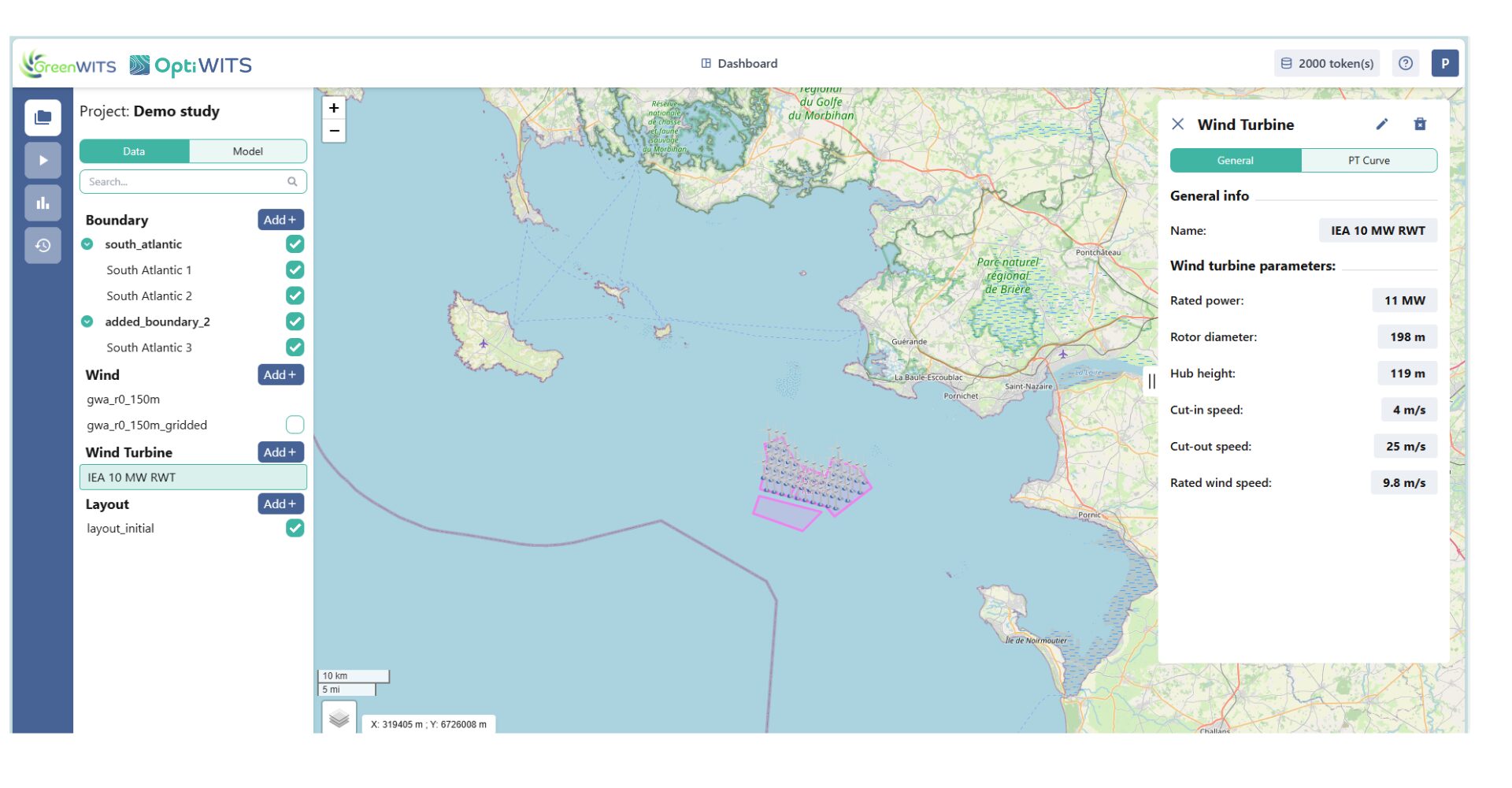Viewport: 1512px width, 788px height.
Task: Switch to the Data tab
Action: pos(134,151)
